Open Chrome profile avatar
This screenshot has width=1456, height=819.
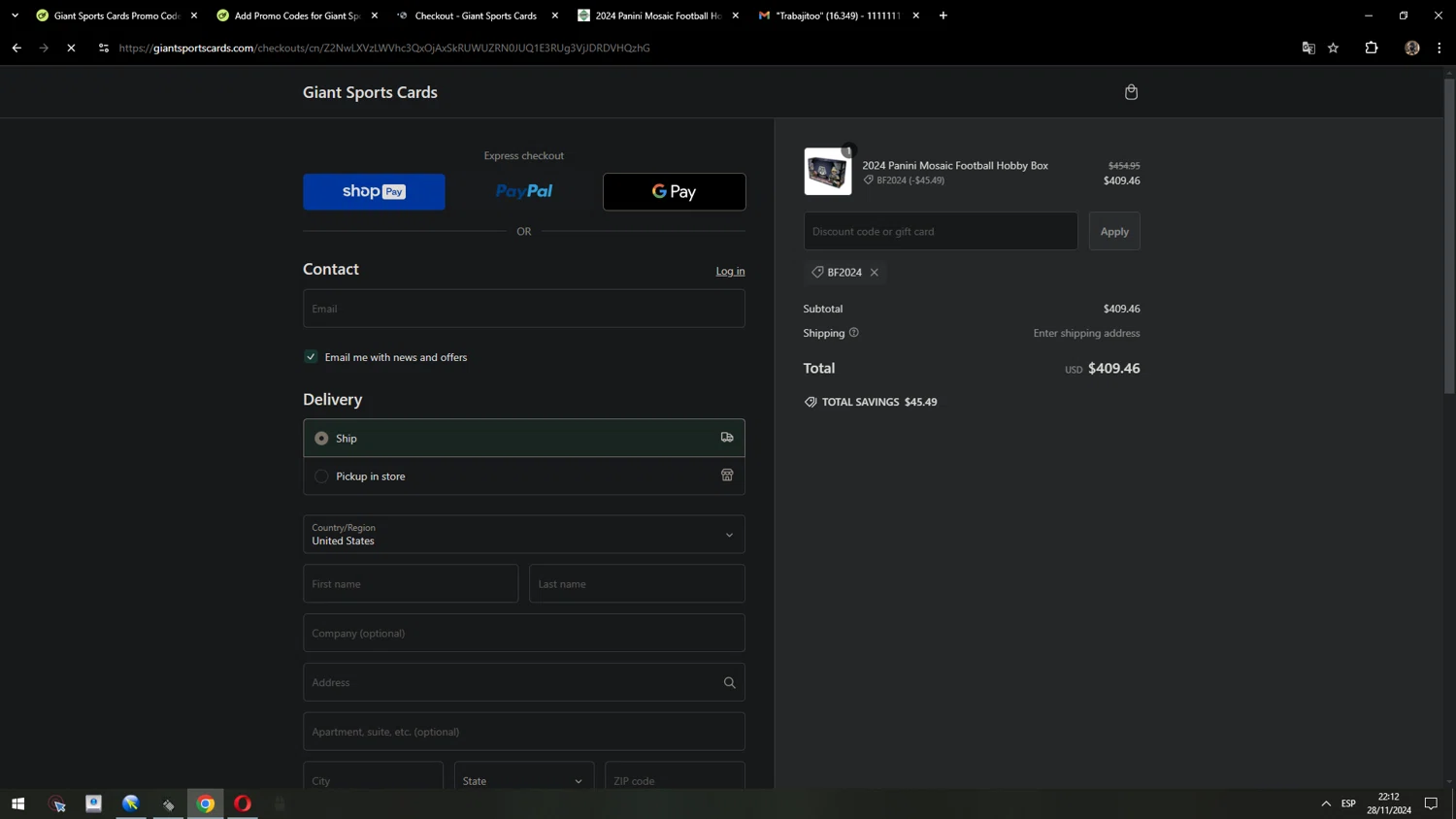coord(1412,48)
